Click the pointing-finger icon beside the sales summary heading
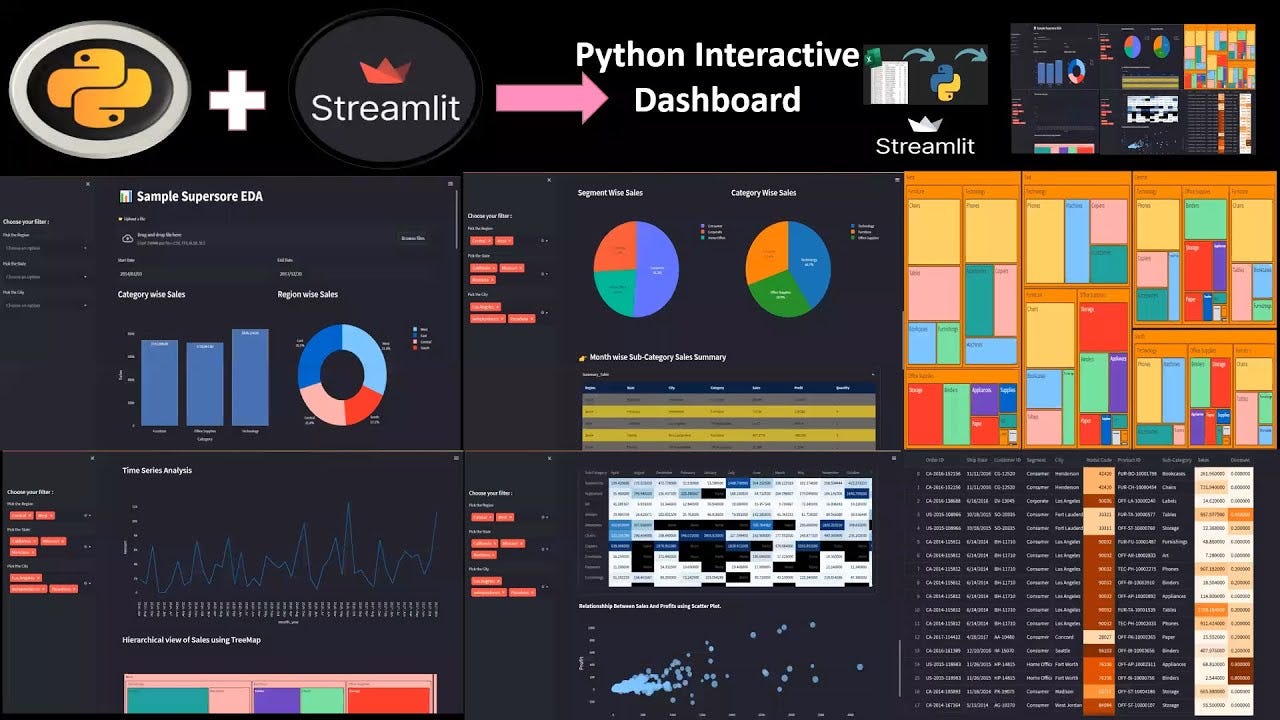Screen dimensions: 1280x720 [581, 357]
